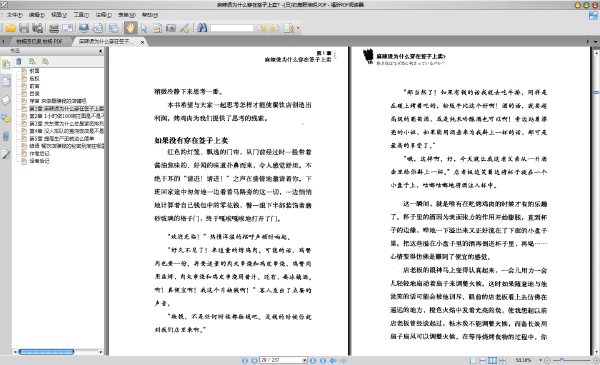Image resolution: width=600 pixels, height=365 pixels.
Task: Open the 编辑 (Edit) menu
Action: coord(37,15)
